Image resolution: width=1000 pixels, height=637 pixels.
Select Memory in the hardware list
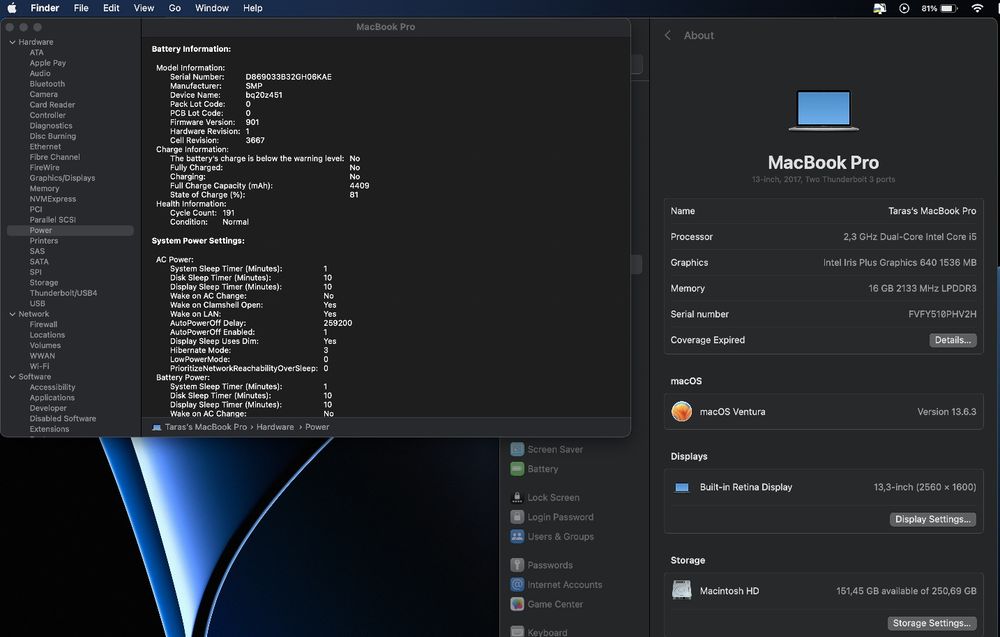coord(44,188)
